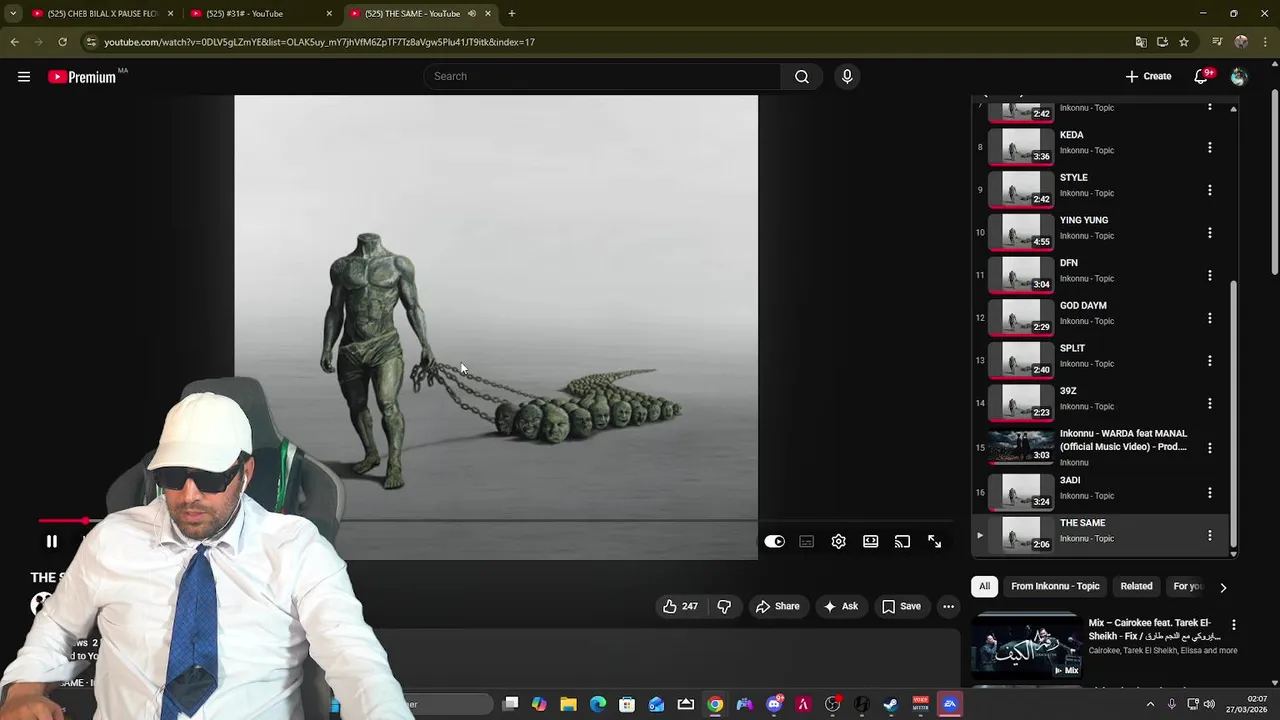Open taskbar volume control
Image resolution: width=1280 pixels, height=720 pixels.
click(1209, 704)
